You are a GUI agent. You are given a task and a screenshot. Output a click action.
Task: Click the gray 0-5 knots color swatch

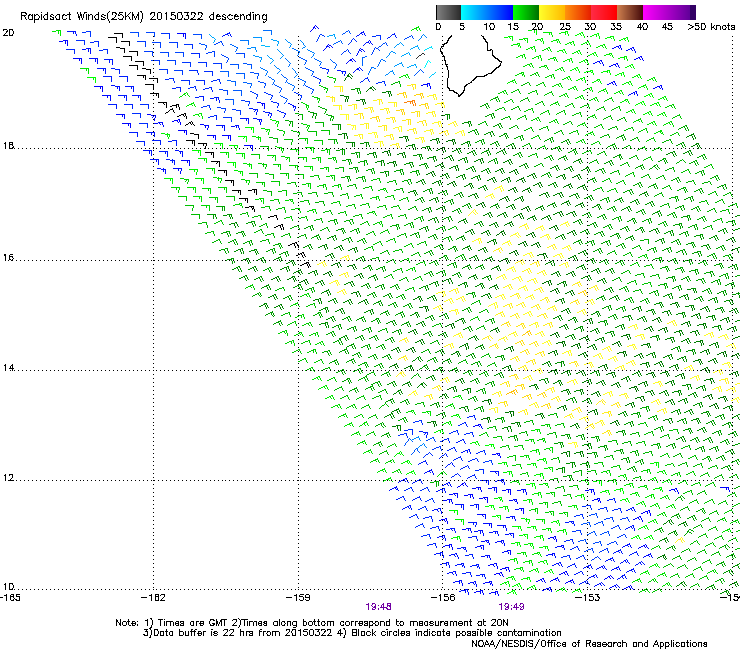click(448, 12)
